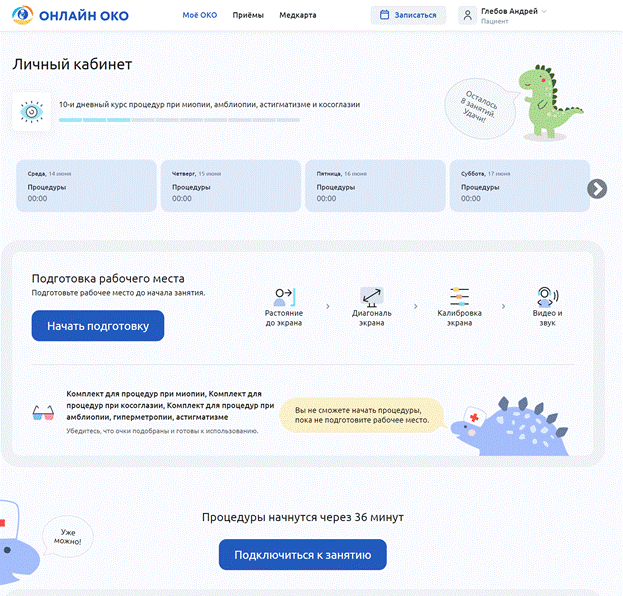Select the Расстояние до экрана icon
Image resolution: width=623 pixels, height=596 pixels.
click(283, 296)
